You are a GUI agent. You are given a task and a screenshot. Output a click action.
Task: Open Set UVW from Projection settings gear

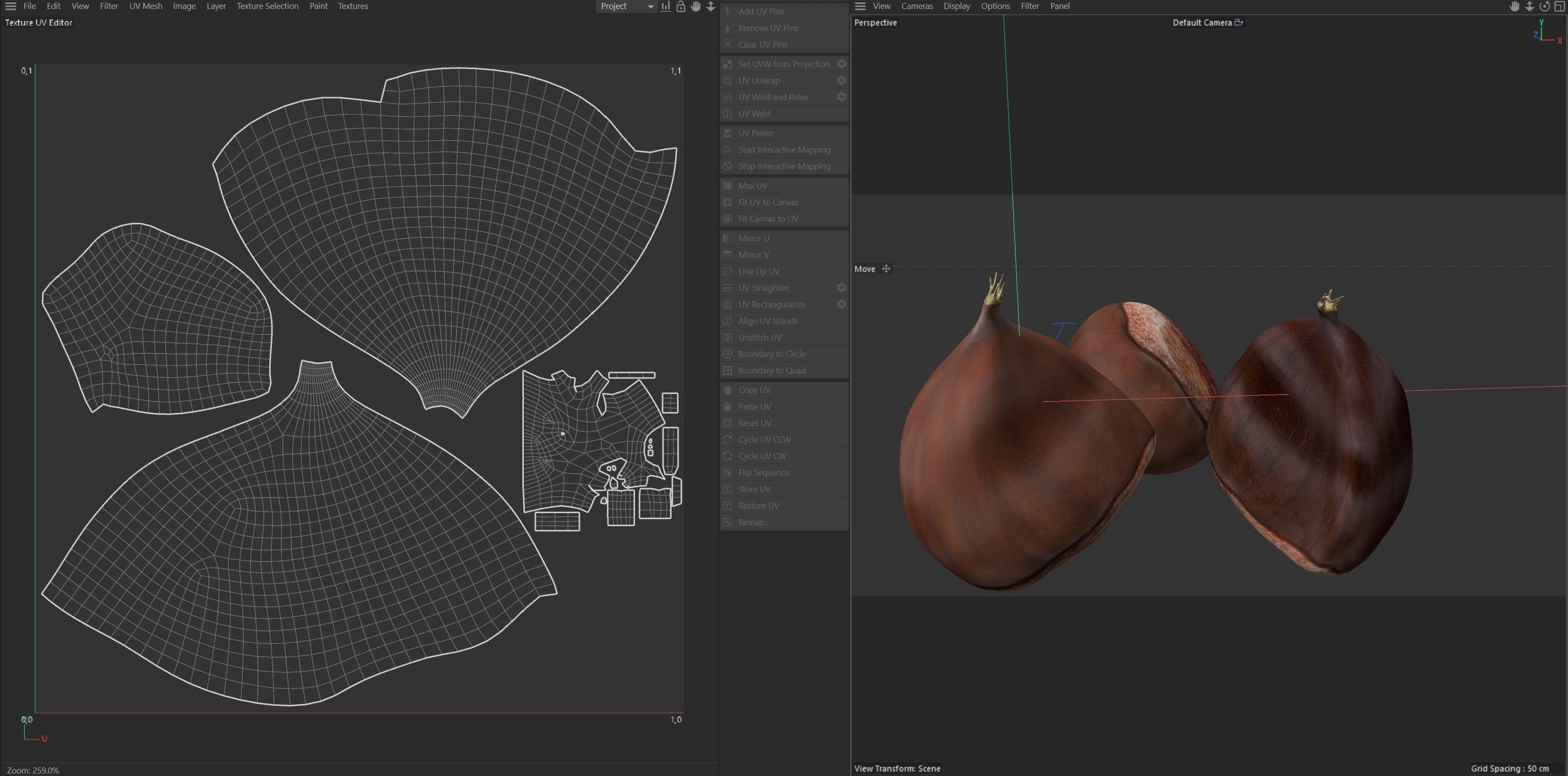(841, 64)
